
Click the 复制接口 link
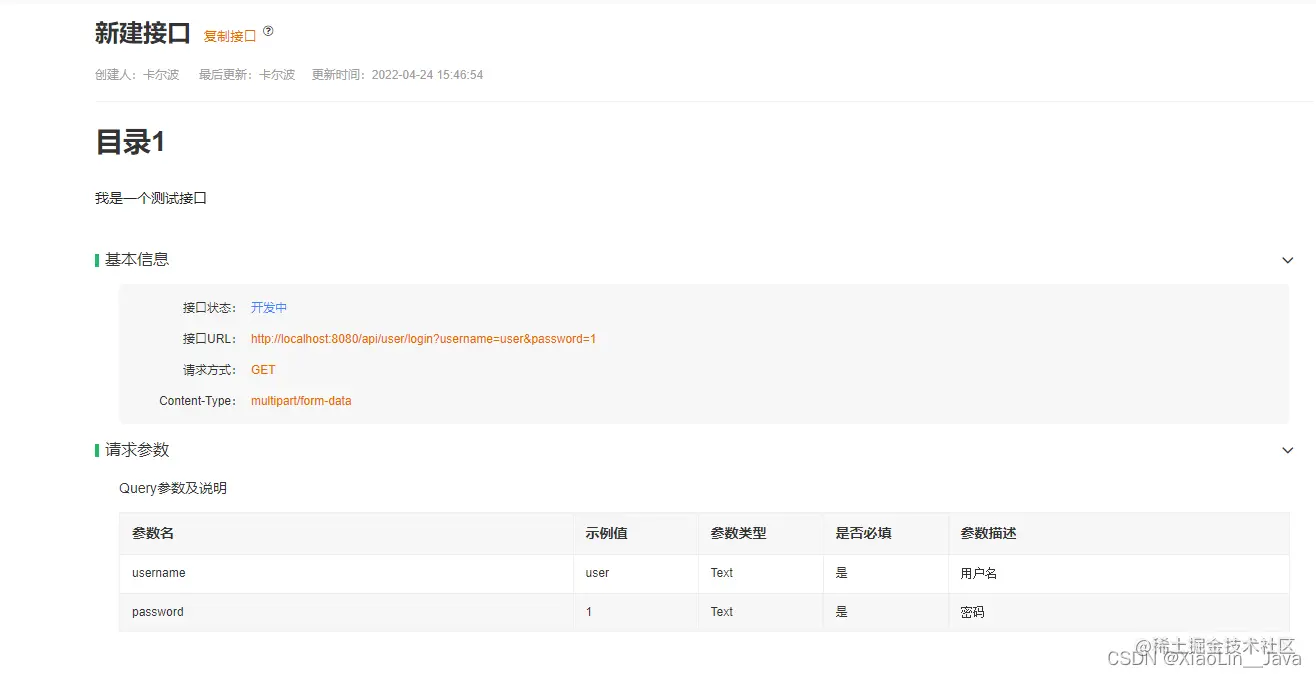[x=230, y=36]
